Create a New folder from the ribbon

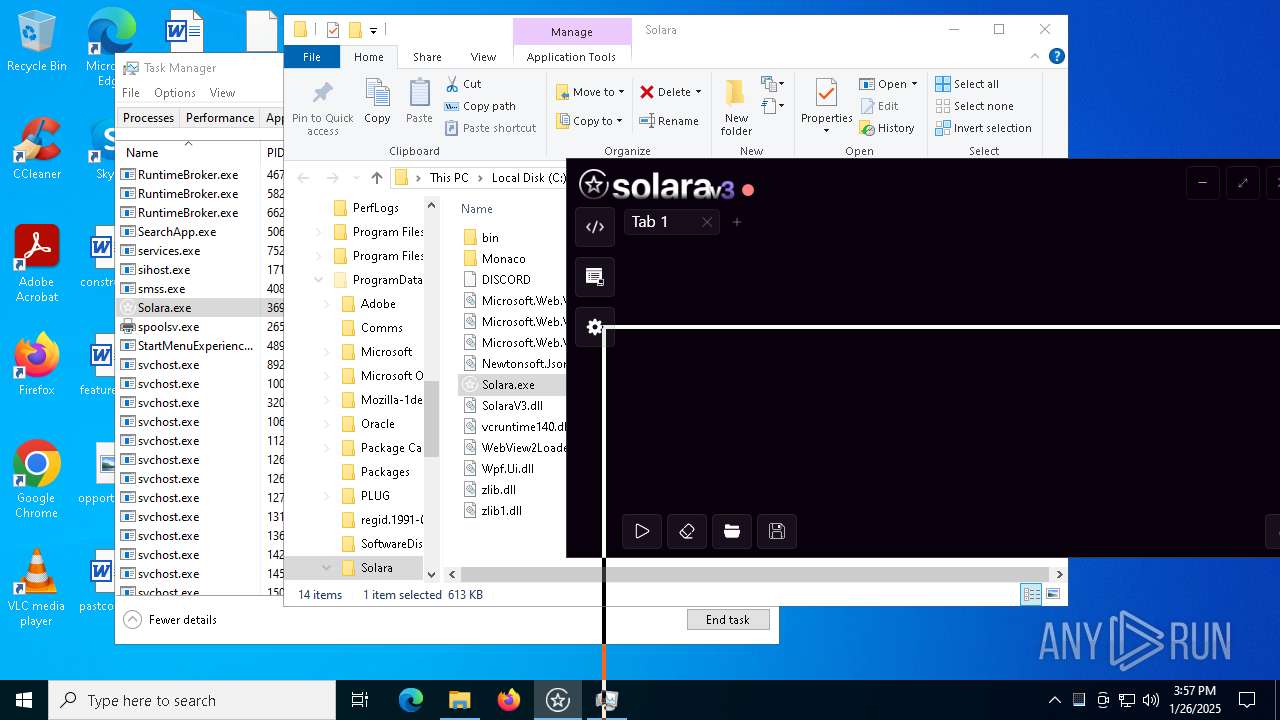(736, 108)
